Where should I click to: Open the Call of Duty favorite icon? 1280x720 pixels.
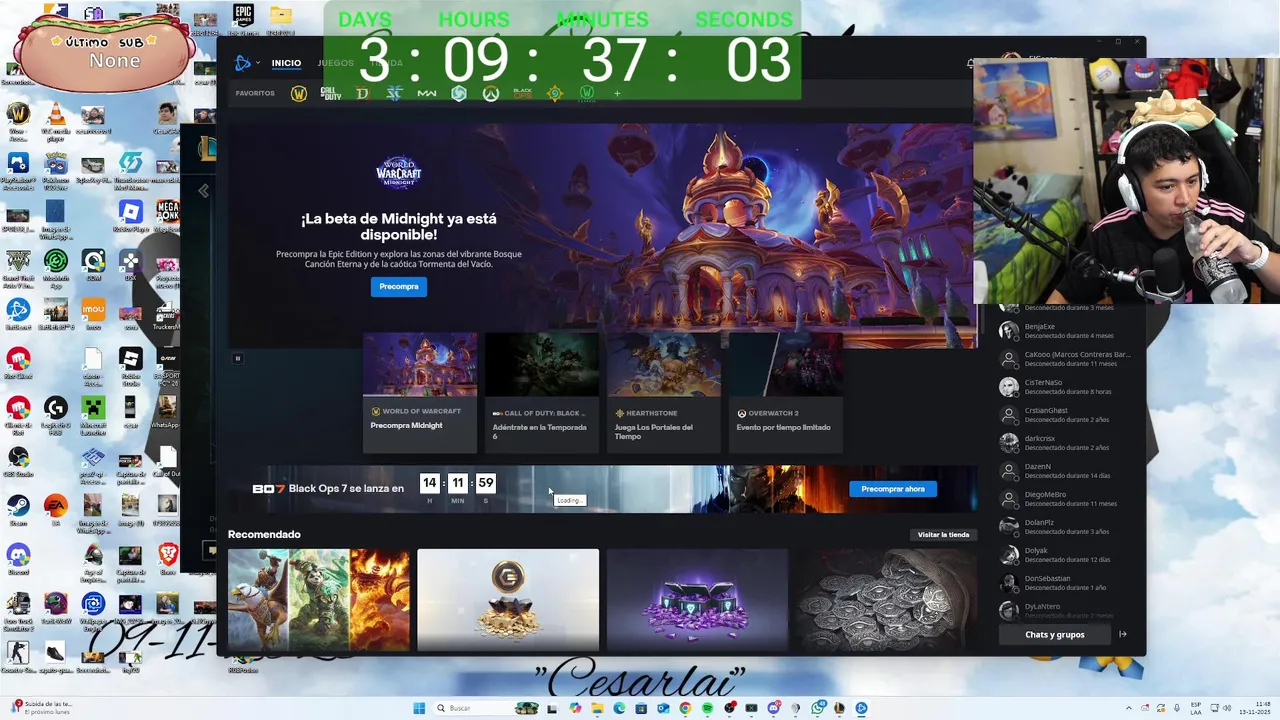click(331, 93)
